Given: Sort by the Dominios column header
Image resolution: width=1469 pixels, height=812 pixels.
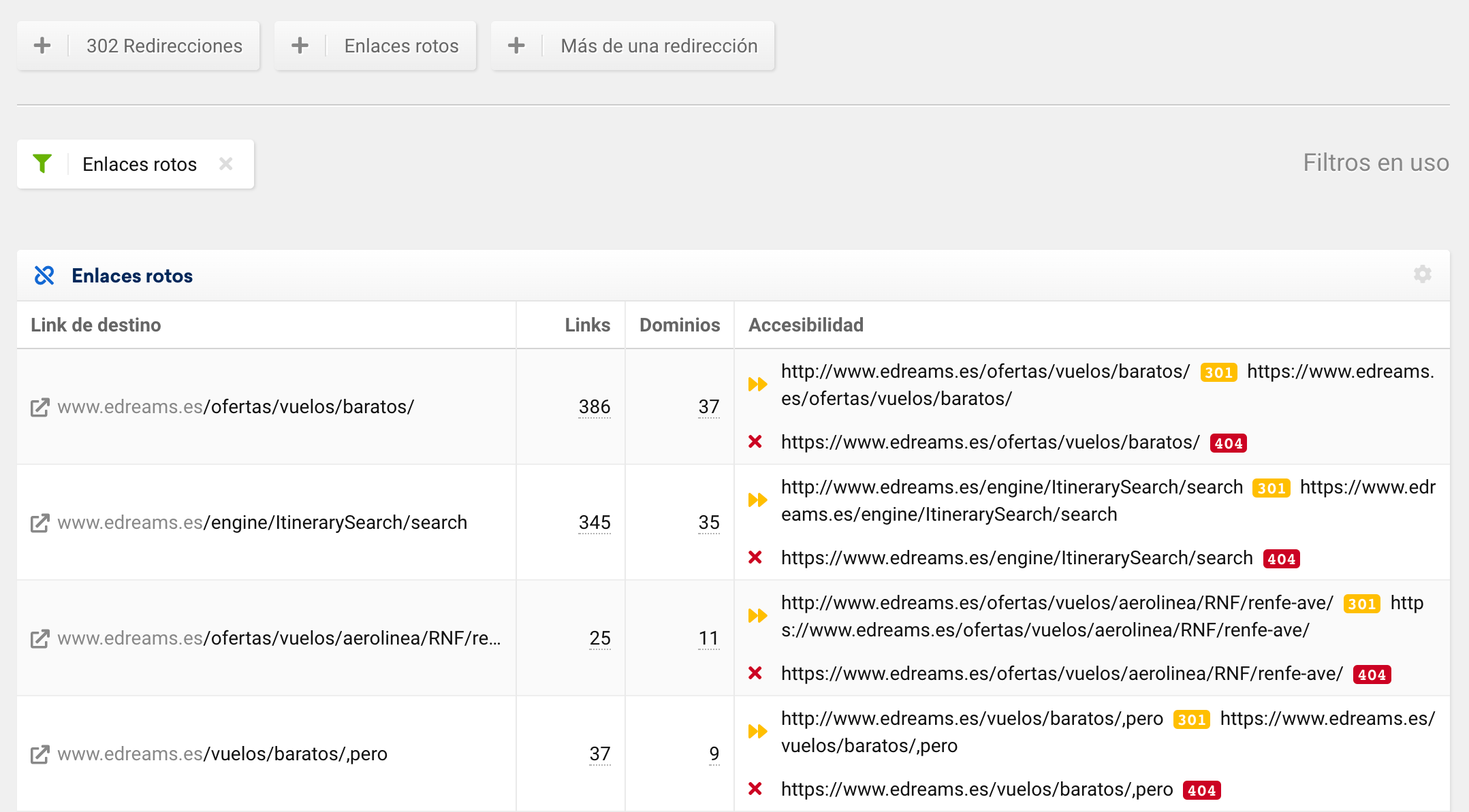Looking at the screenshot, I should pyautogui.click(x=679, y=325).
